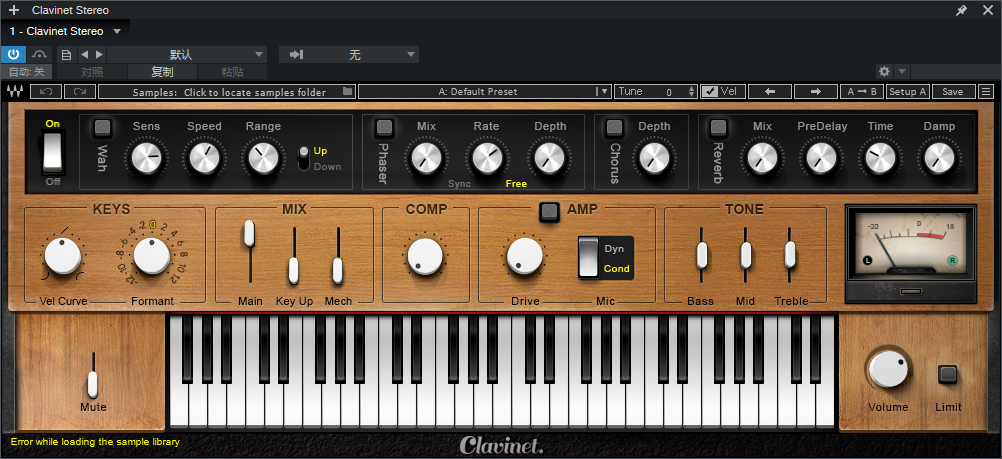
Task: Load previous preset with left arrow
Action: pyautogui.click(x=769, y=91)
